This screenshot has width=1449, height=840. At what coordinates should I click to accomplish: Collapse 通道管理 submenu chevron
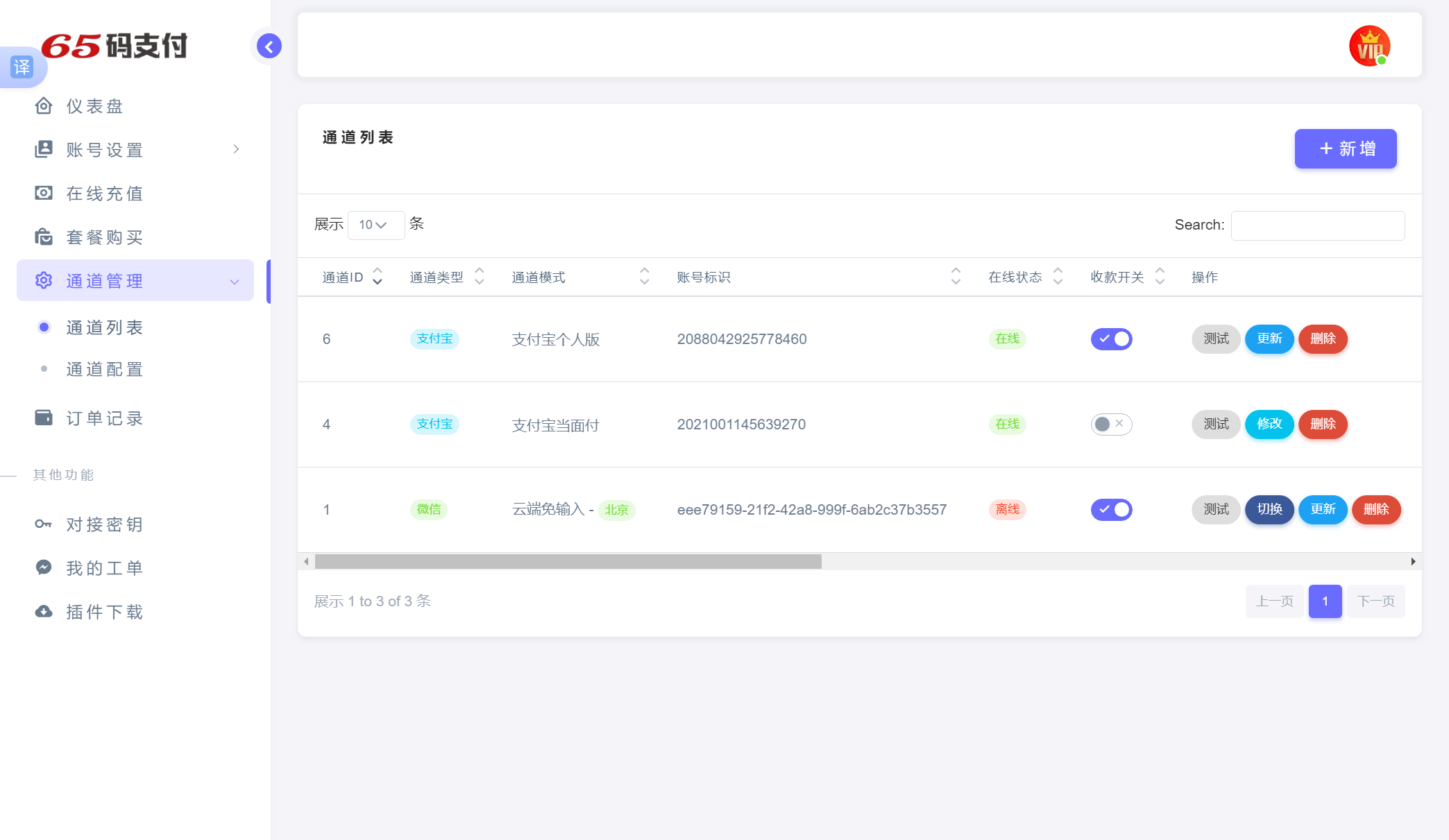pos(235,282)
